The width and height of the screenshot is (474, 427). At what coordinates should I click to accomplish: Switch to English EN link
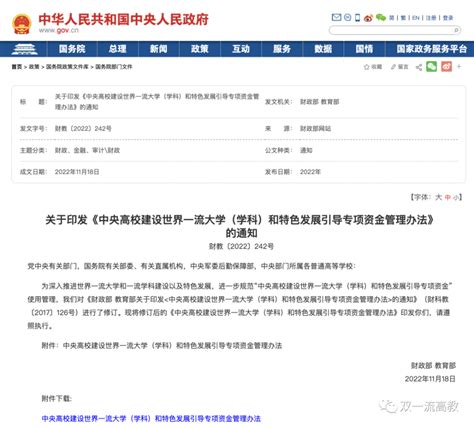pos(416,18)
